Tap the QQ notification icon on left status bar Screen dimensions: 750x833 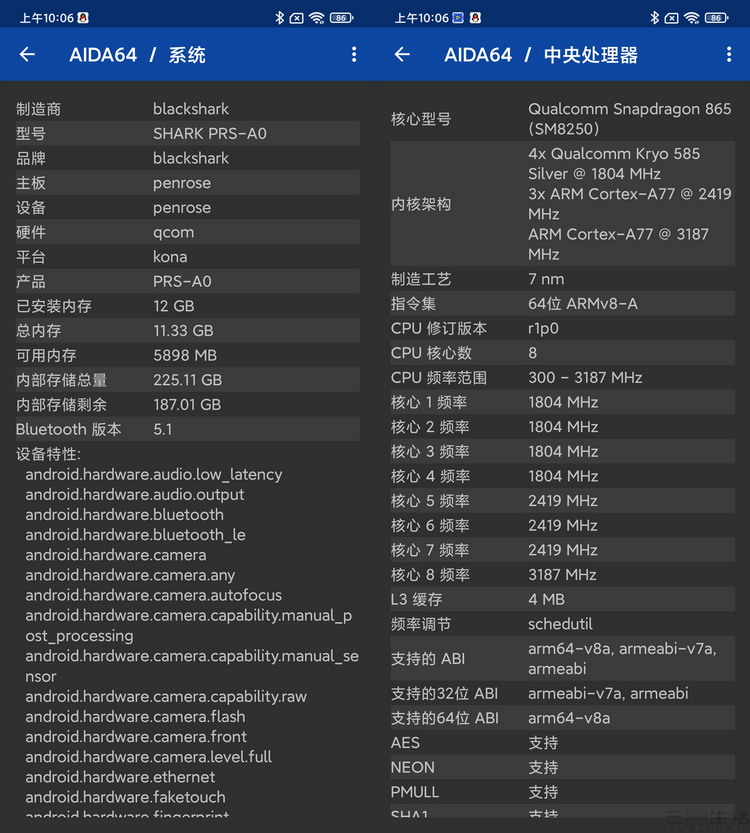(83, 18)
